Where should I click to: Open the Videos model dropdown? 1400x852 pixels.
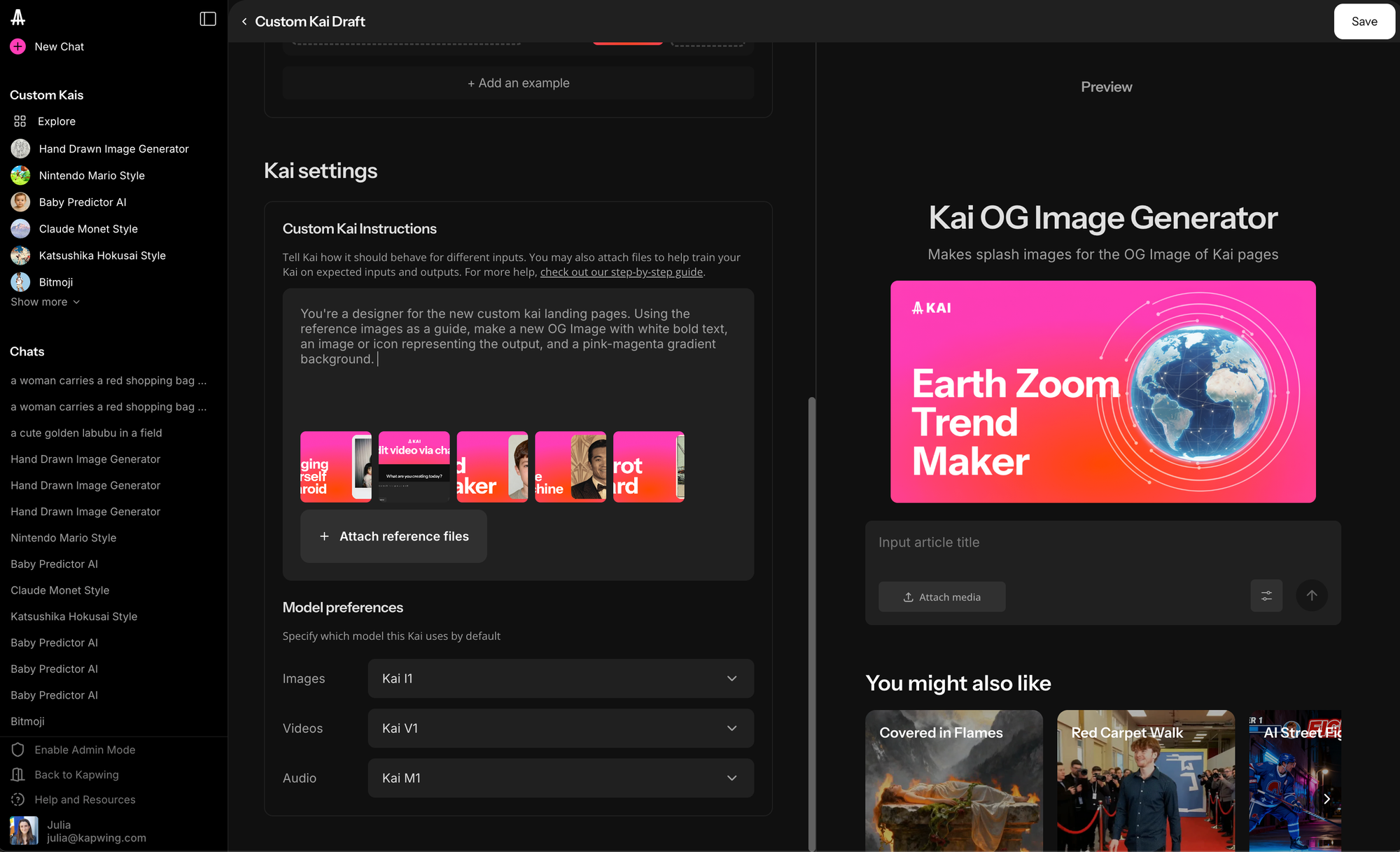click(560, 728)
